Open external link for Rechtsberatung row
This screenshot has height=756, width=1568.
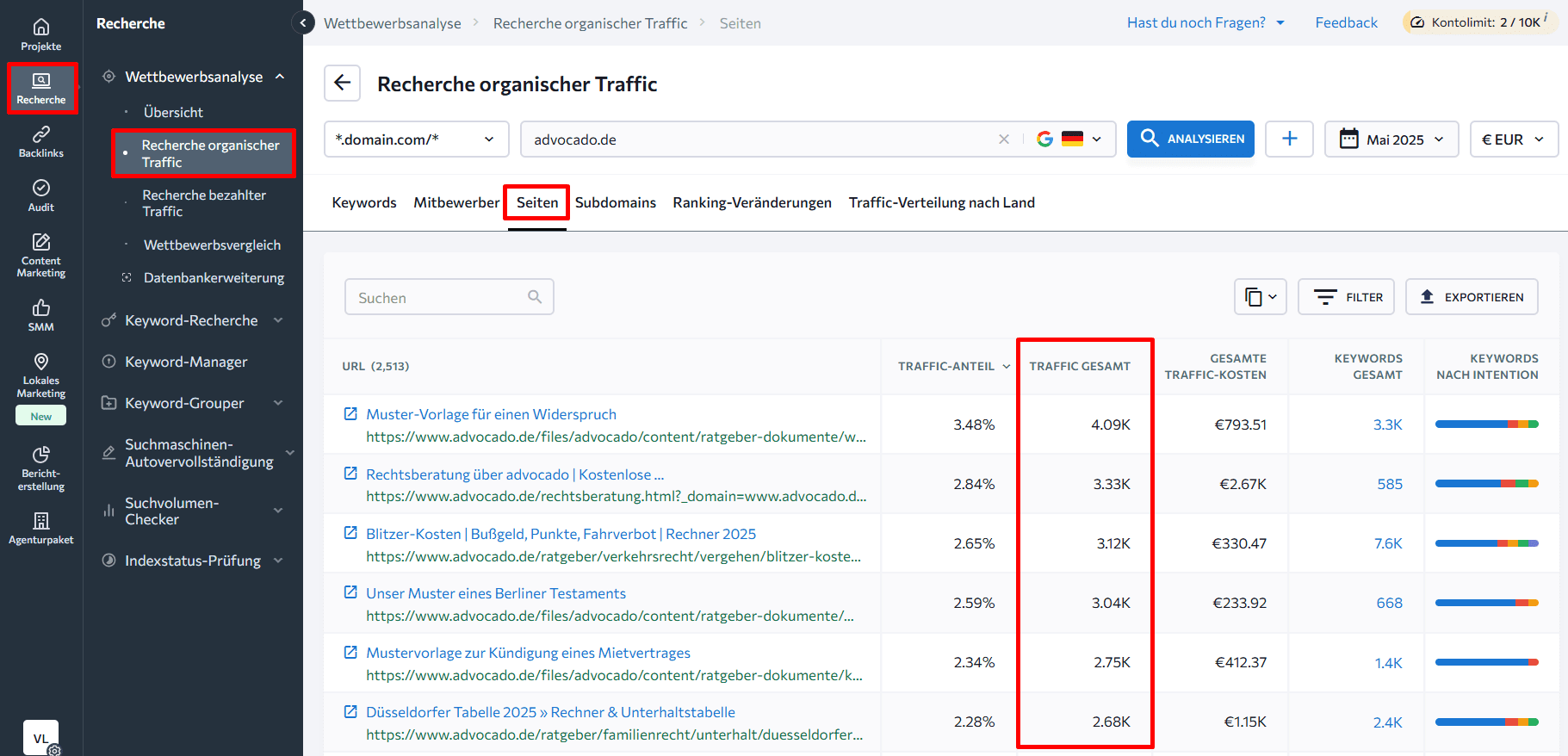tap(350, 474)
